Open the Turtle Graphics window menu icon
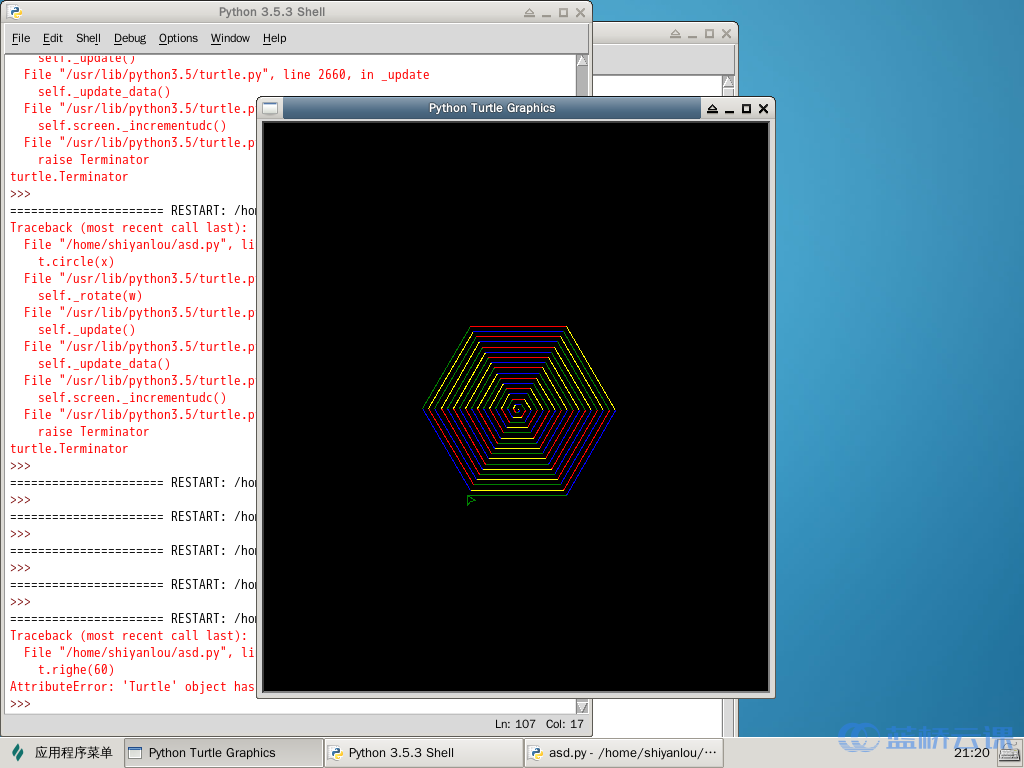Screen dimensions: 1024x768 pyautogui.click(x=270, y=108)
